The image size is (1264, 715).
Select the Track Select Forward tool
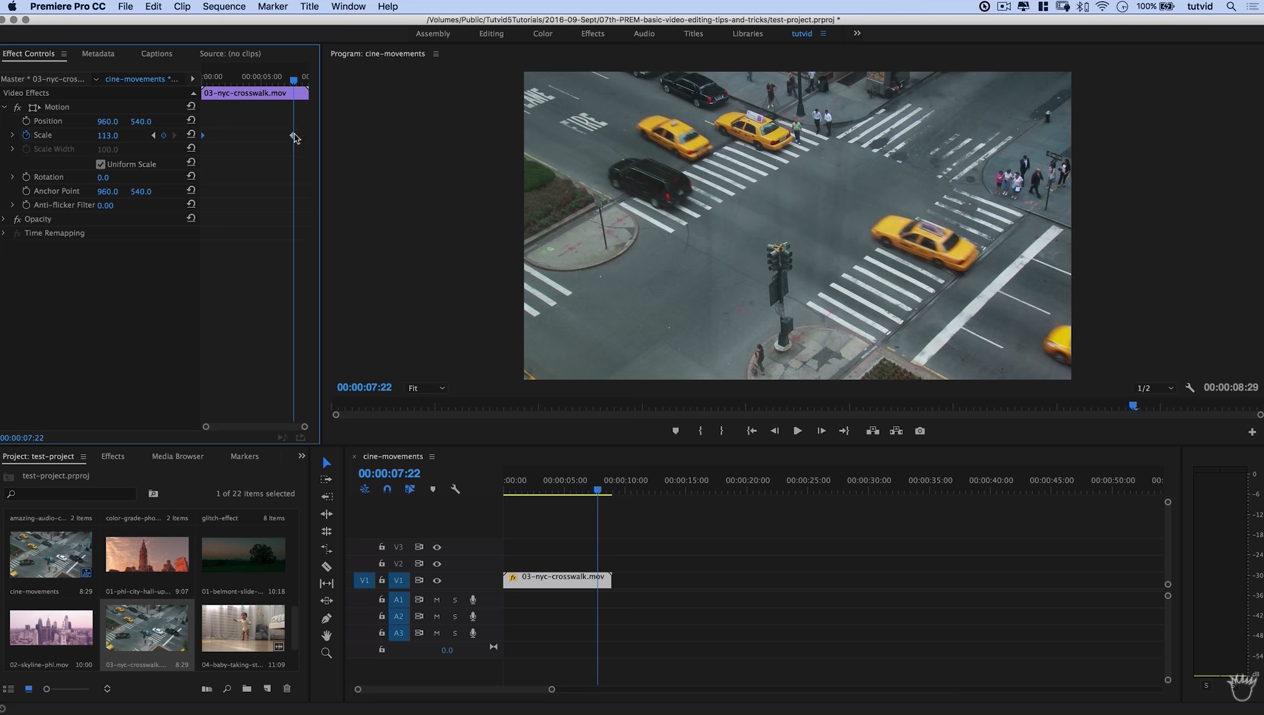(x=326, y=480)
